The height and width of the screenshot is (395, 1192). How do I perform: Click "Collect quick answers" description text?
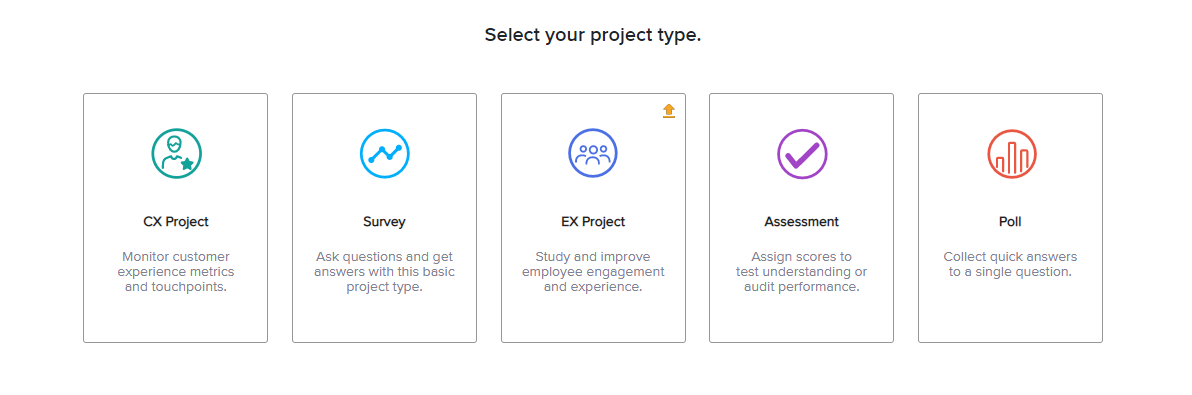[1010, 264]
